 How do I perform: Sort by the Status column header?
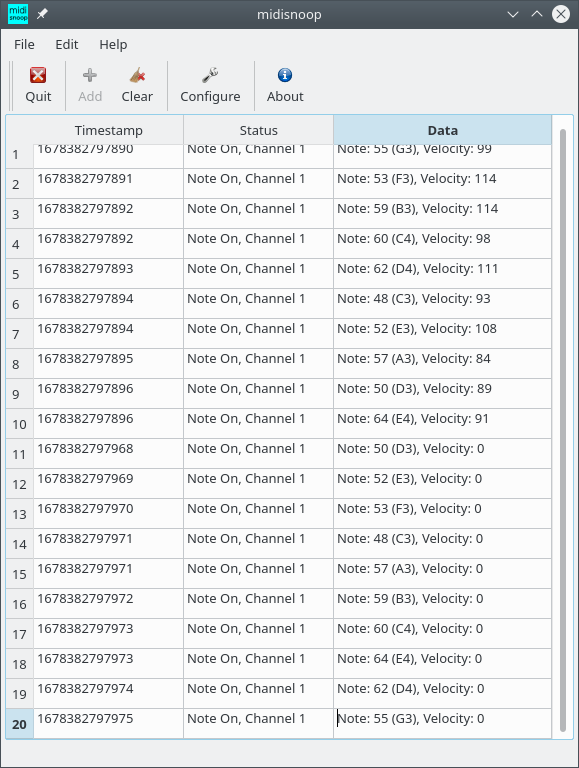259,130
